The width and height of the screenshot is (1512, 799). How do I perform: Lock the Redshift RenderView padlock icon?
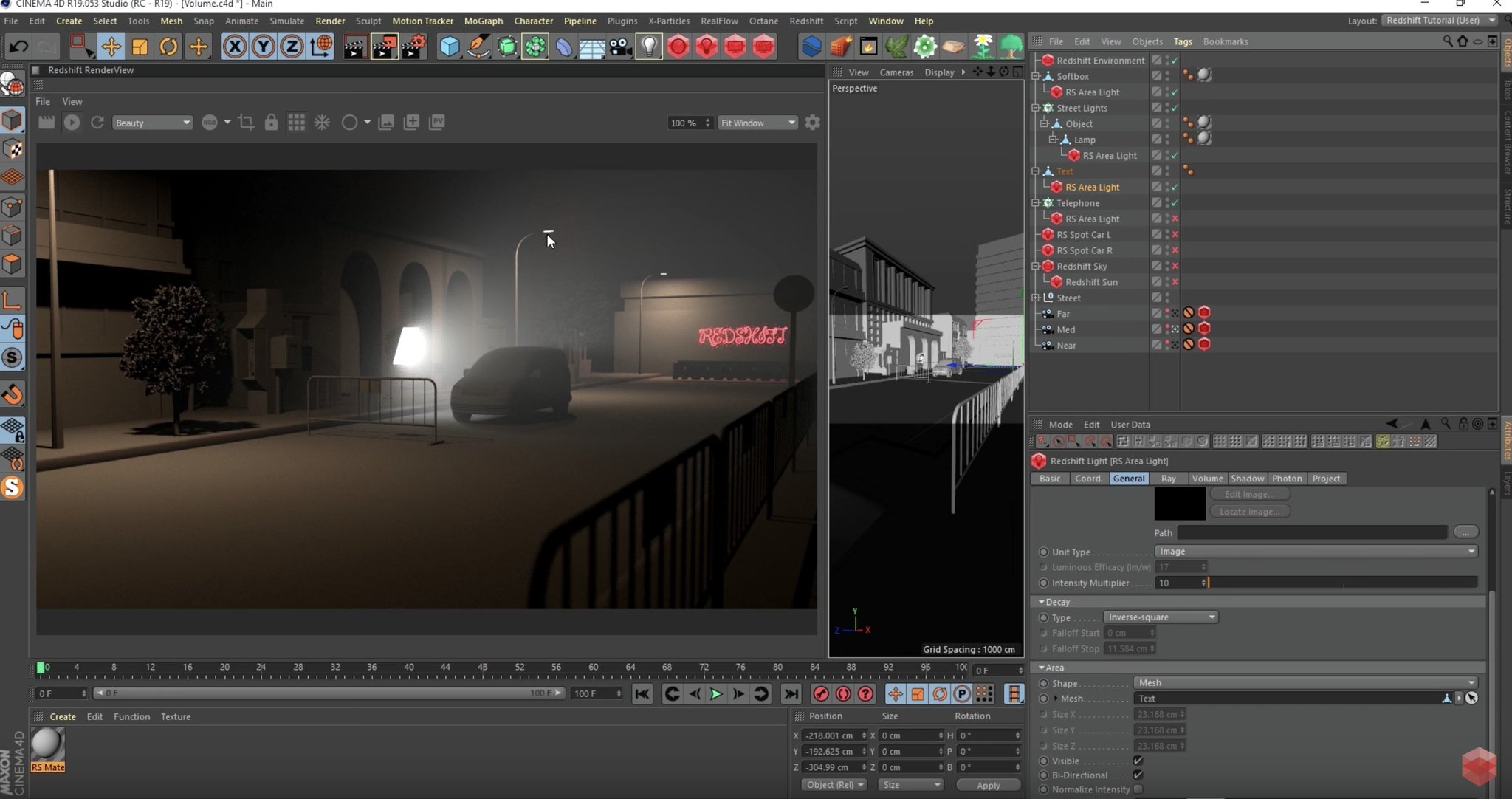pos(271,123)
